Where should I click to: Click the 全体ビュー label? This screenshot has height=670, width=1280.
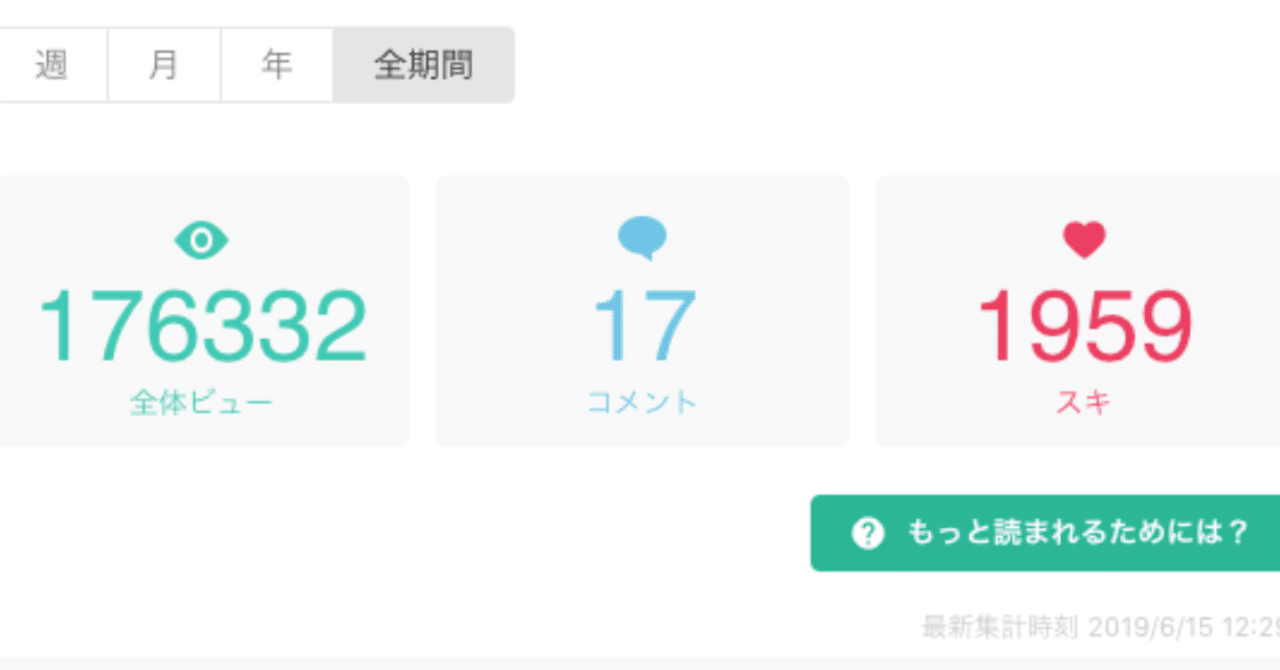pyautogui.click(x=201, y=402)
